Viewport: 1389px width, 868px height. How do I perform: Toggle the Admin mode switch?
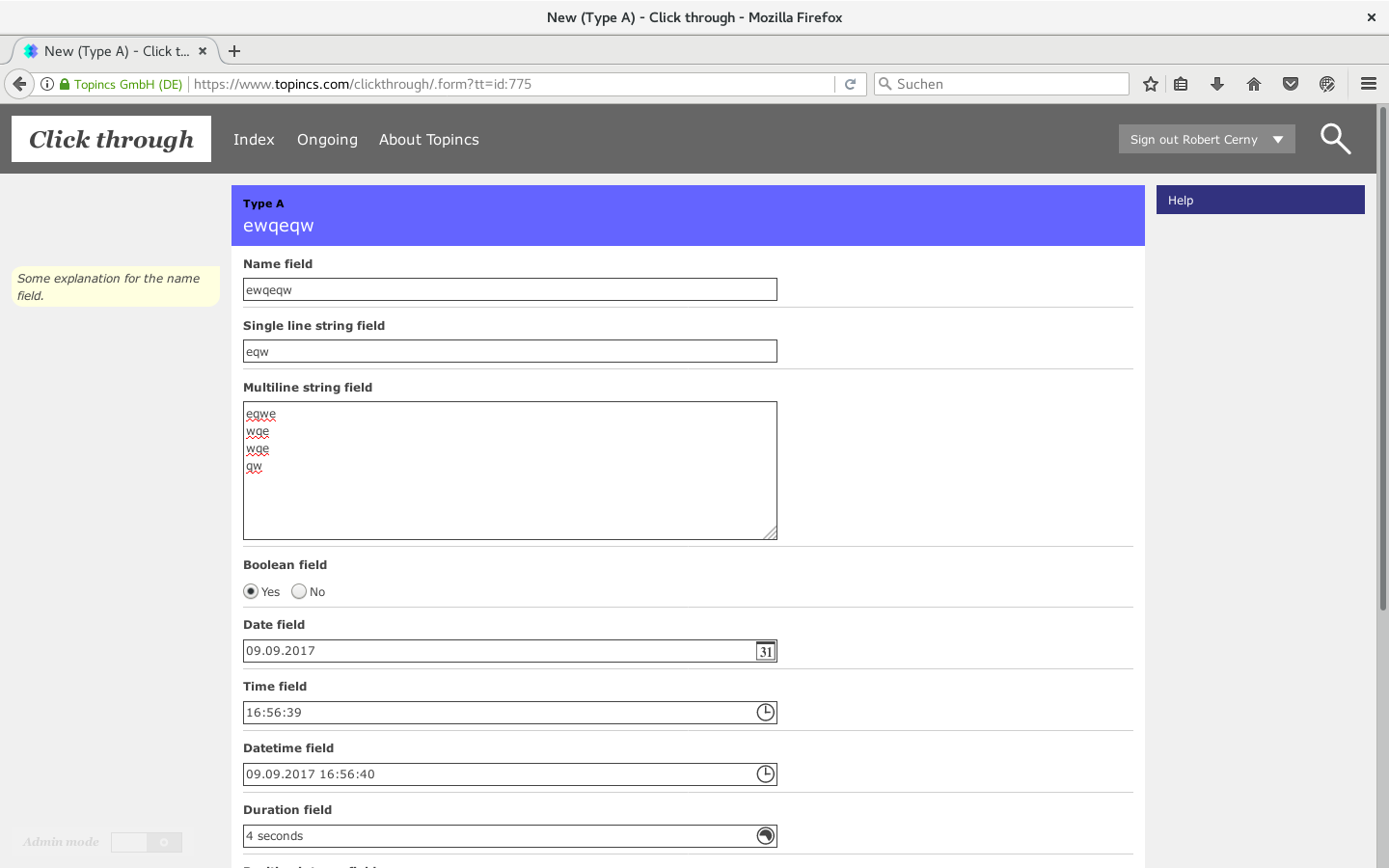tap(147, 842)
